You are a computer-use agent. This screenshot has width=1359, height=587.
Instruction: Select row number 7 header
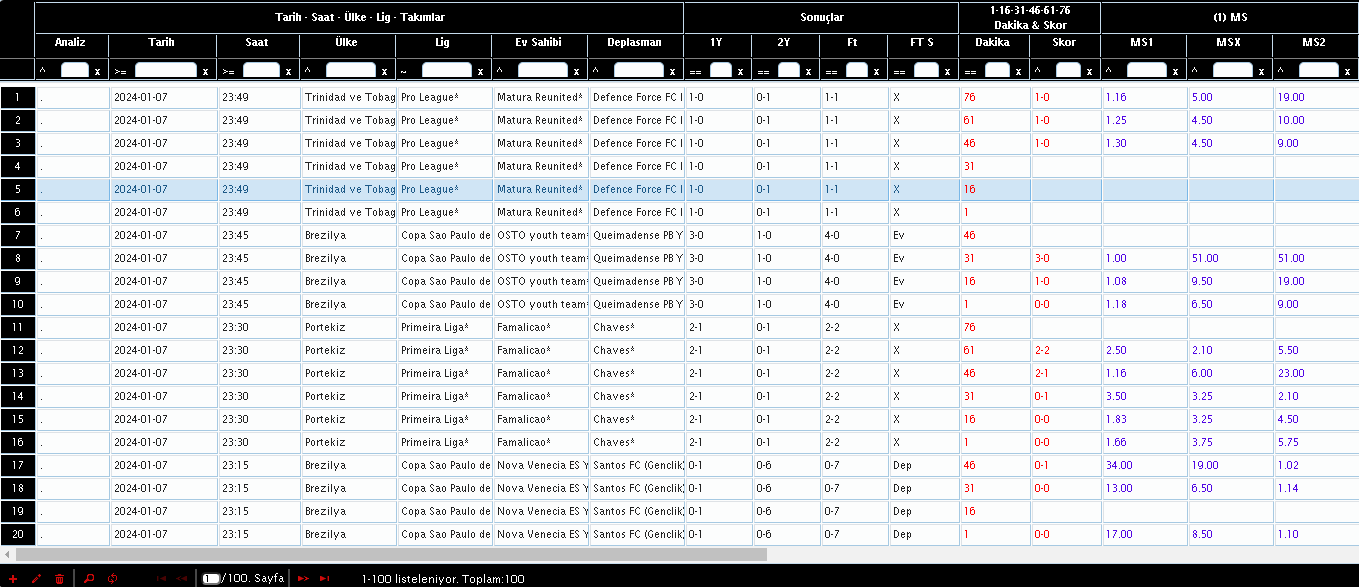tap(17, 235)
